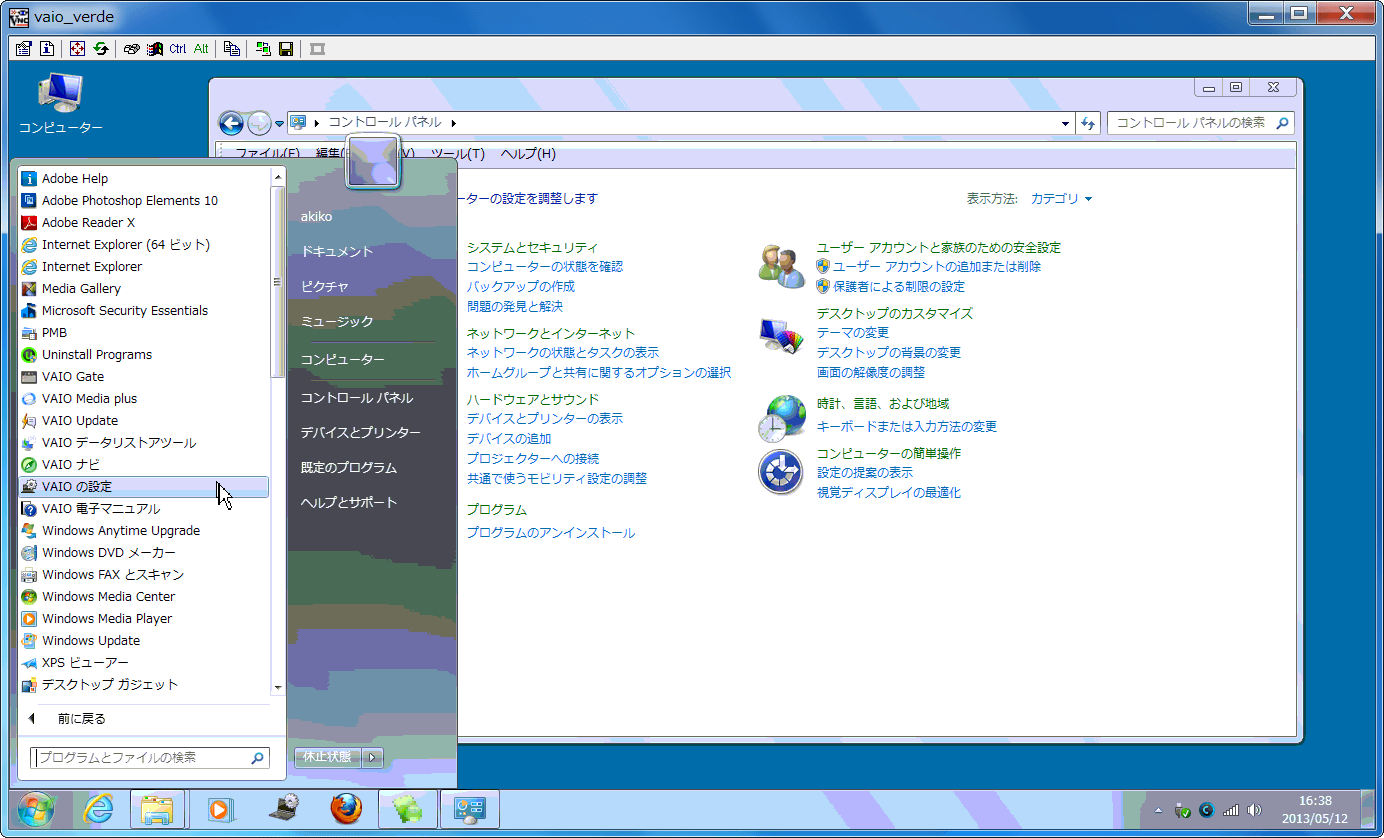The height and width of the screenshot is (838, 1384).
Task: Refresh the VNC screen
Action: click(101, 48)
